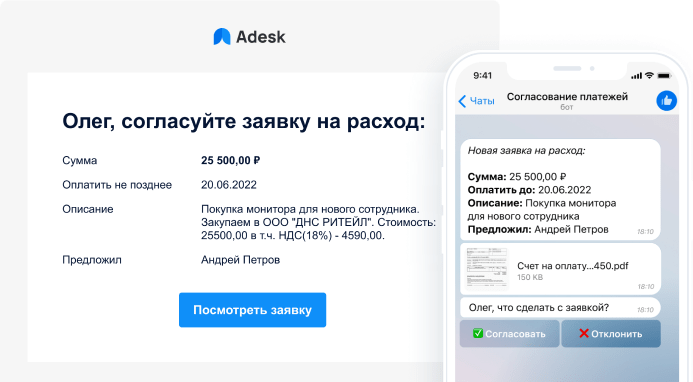Click the бот subtitle under chat title
Image resolution: width=693 pixels, height=382 pixels.
(567, 107)
